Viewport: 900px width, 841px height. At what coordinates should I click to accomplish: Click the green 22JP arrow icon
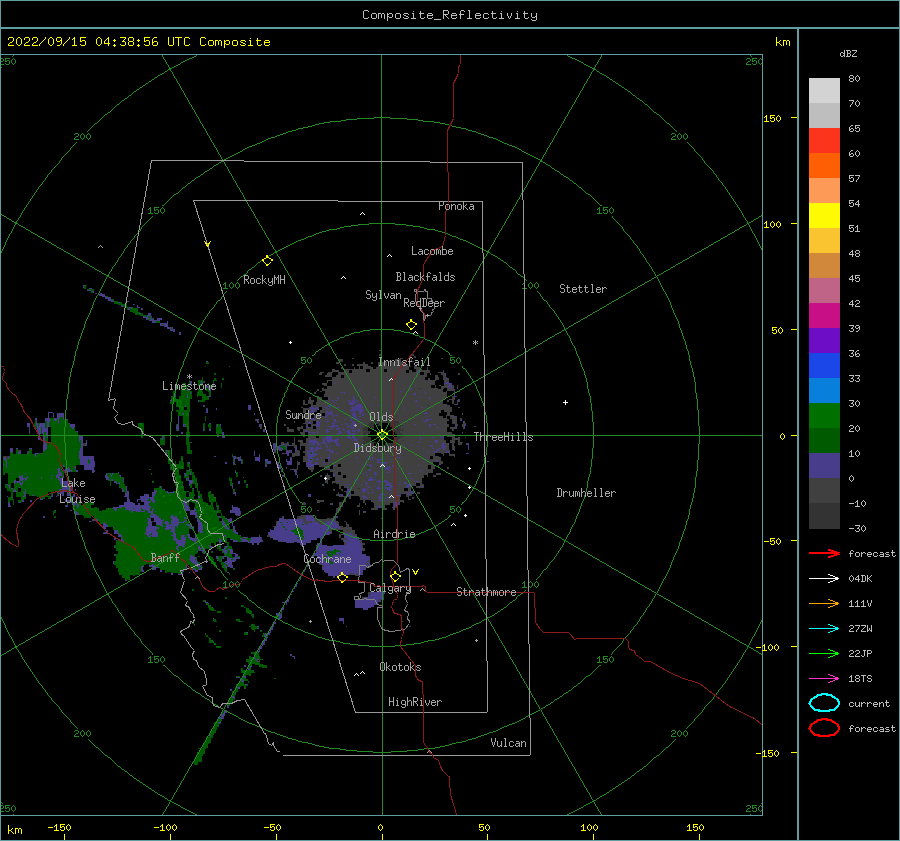824,653
